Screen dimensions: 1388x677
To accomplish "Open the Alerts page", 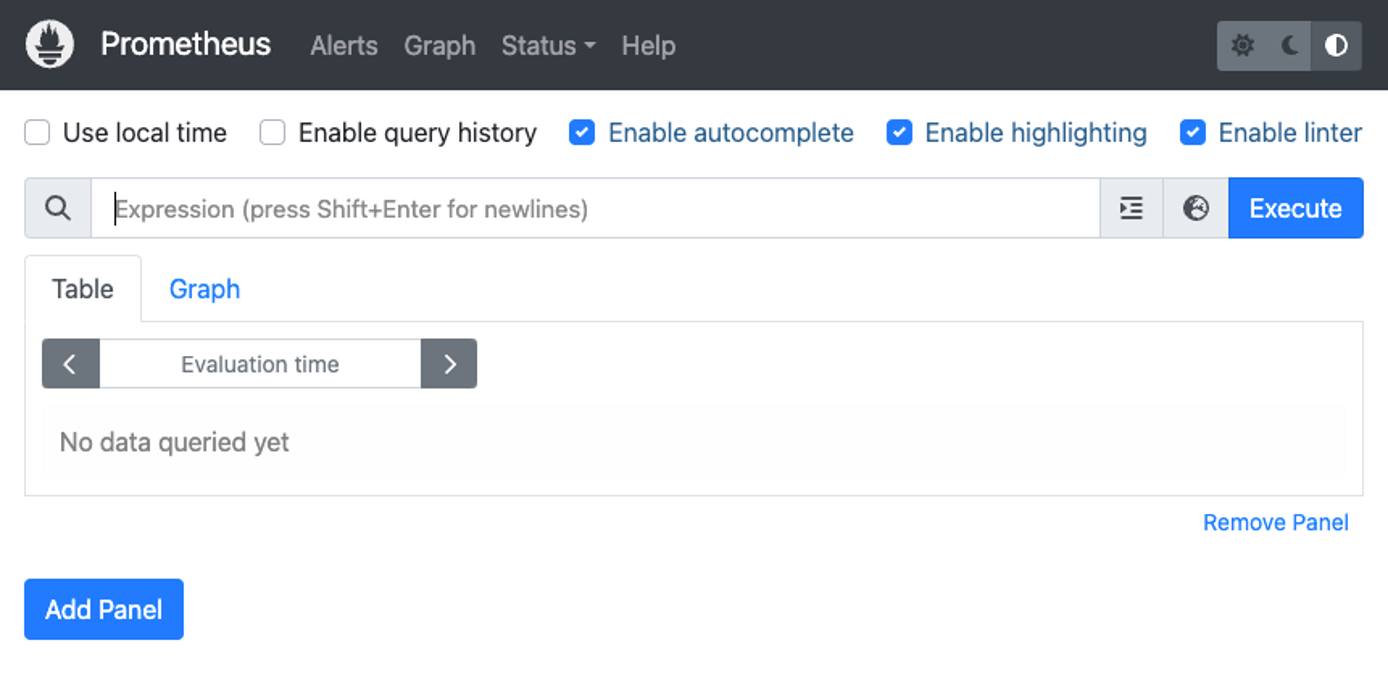I will 343,45.
